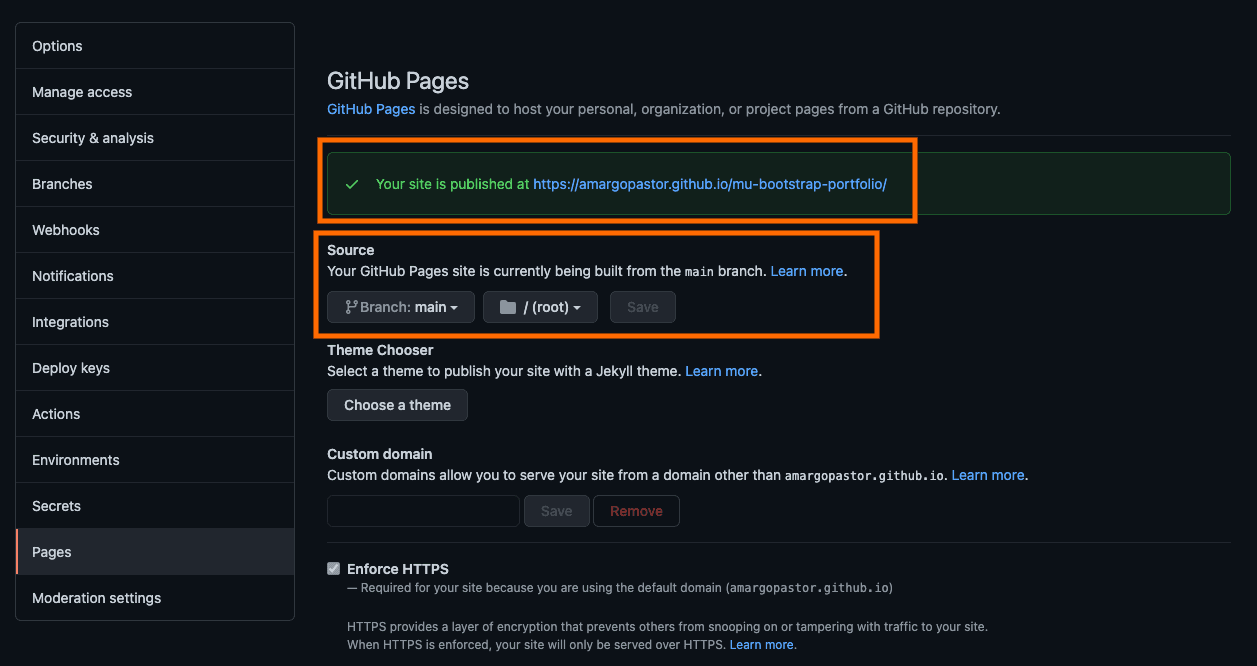
Task: Open Security & analysis settings
Action: click(x=156, y=138)
